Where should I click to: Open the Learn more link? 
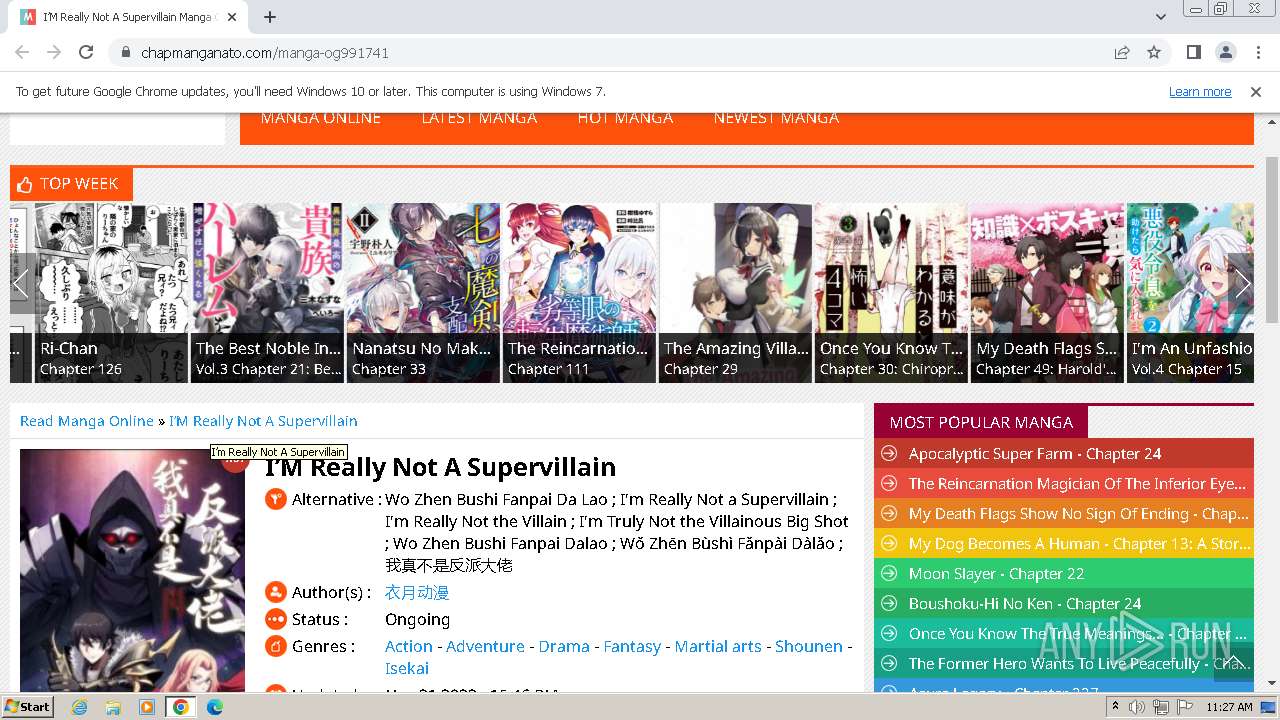[1200, 91]
